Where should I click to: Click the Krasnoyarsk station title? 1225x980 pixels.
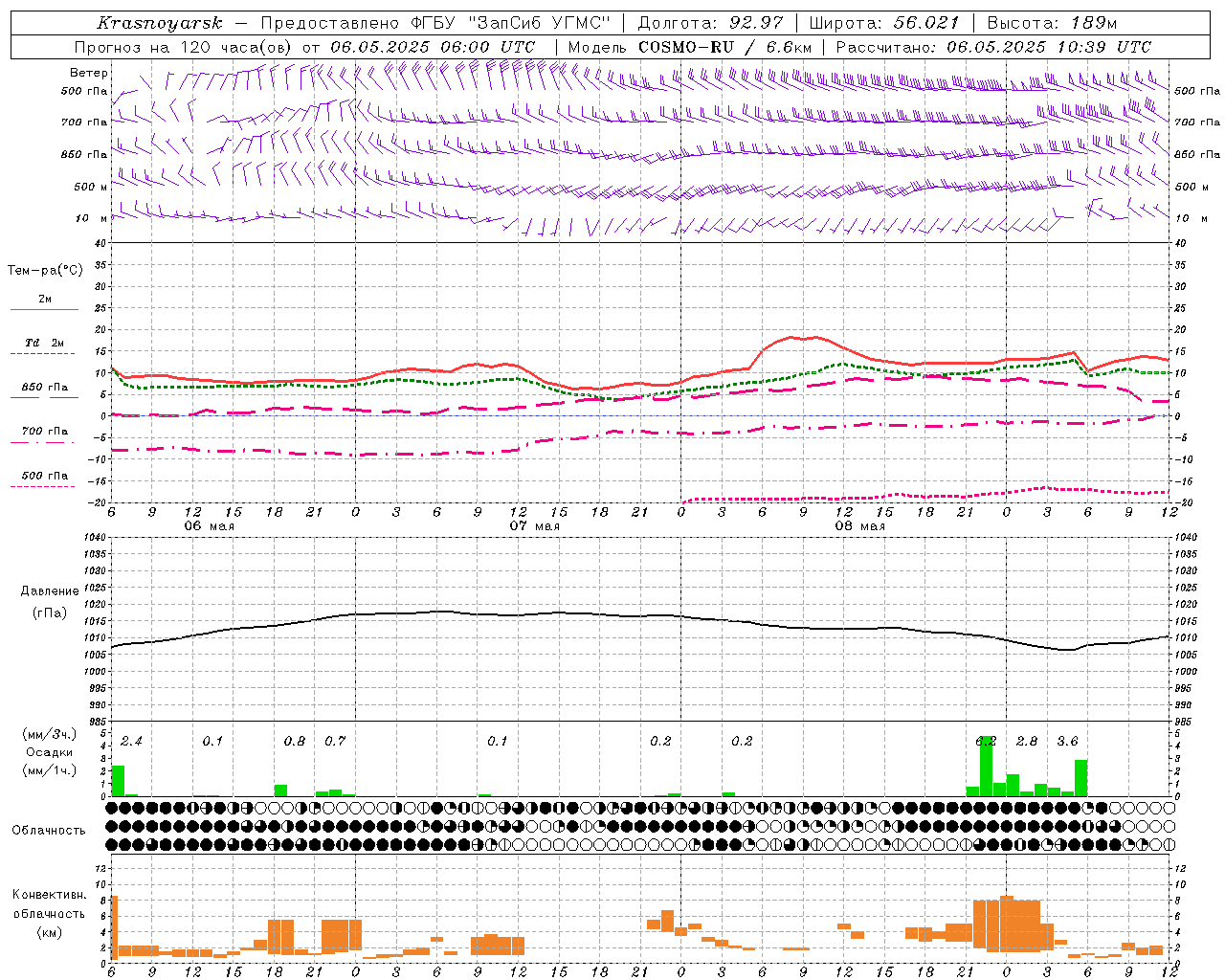pos(159,23)
